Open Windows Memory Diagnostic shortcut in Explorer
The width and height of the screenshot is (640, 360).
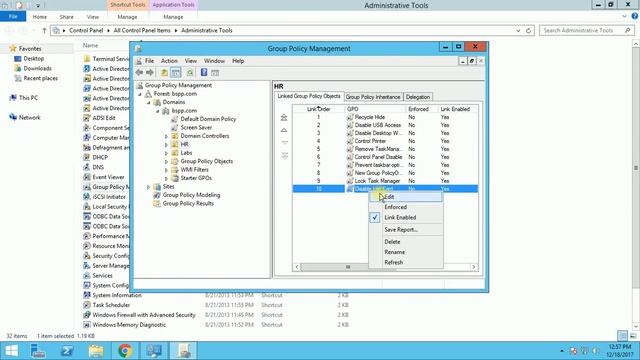click(129, 325)
